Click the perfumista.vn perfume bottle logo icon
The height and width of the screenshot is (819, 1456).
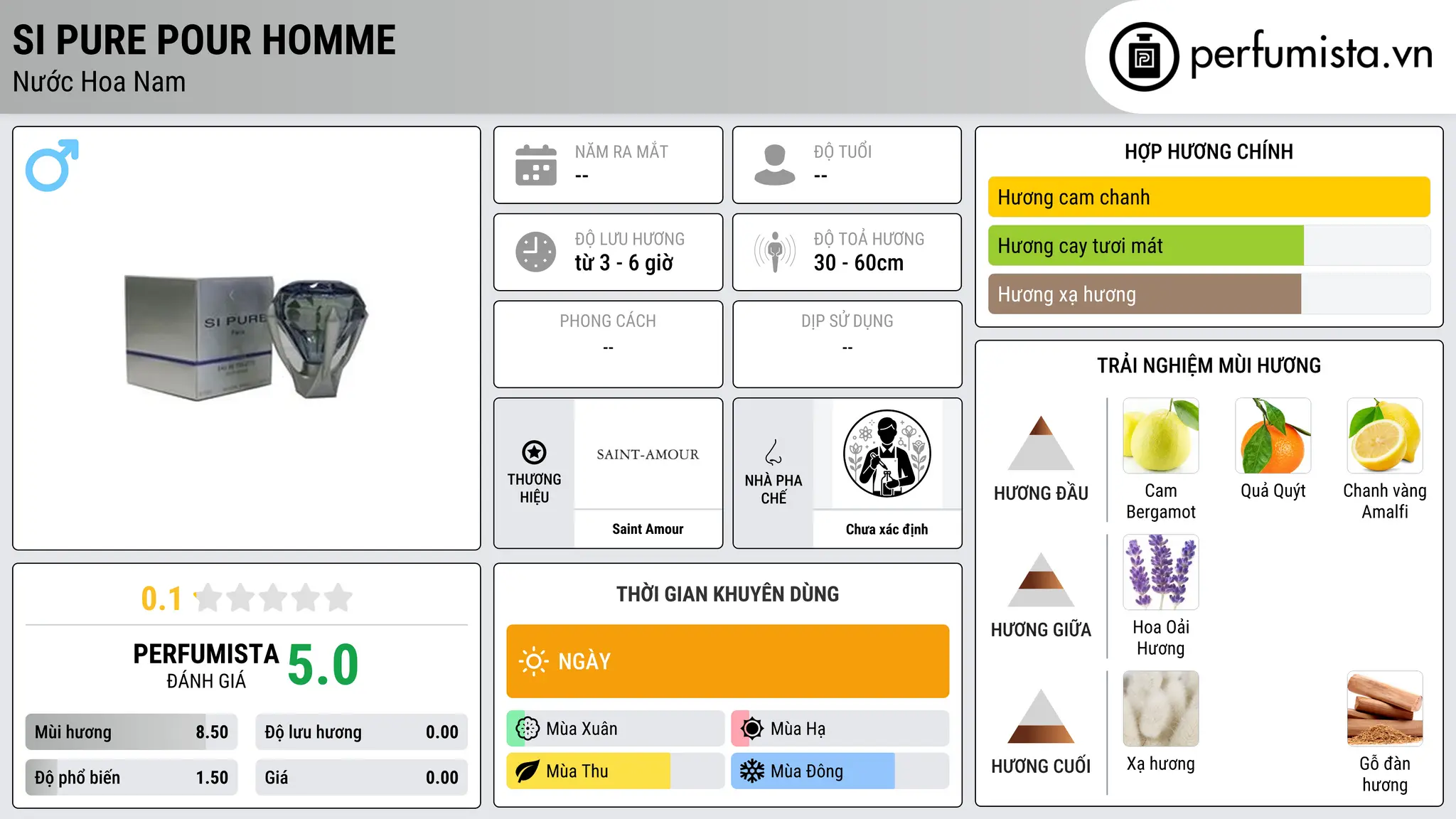click(1144, 57)
